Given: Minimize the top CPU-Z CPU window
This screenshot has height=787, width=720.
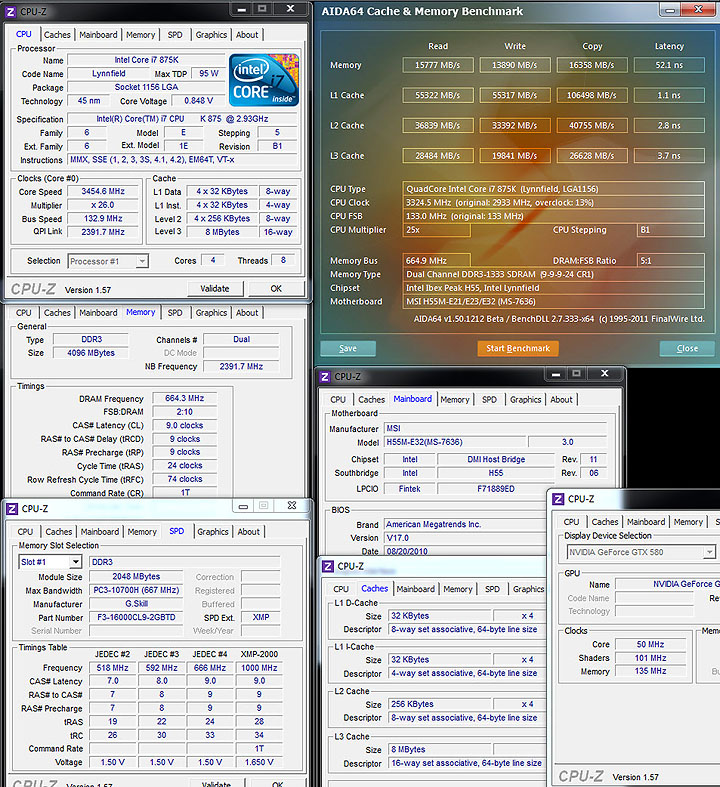Looking at the screenshot, I should [x=241, y=9].
